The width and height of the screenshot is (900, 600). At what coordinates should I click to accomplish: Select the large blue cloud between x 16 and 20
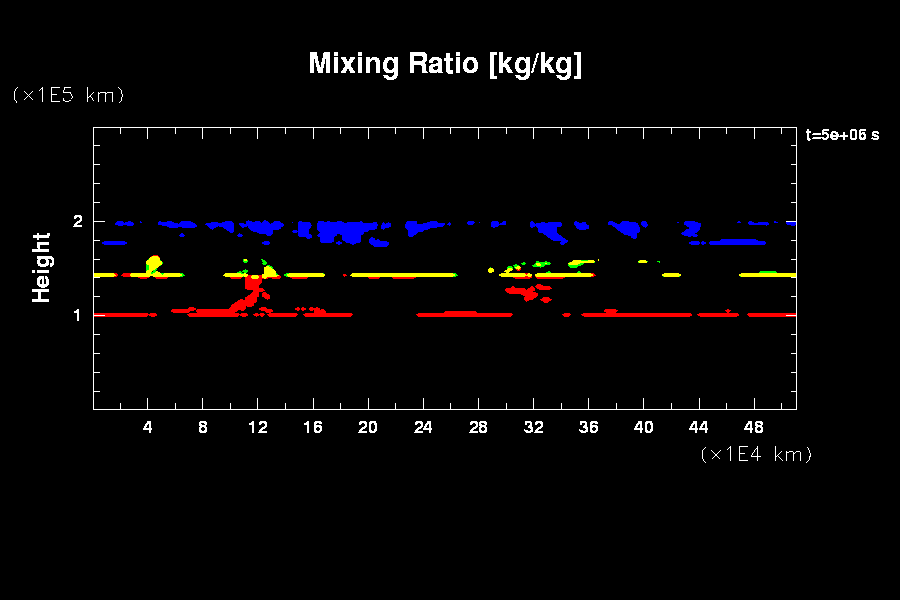tap(340, 232)
